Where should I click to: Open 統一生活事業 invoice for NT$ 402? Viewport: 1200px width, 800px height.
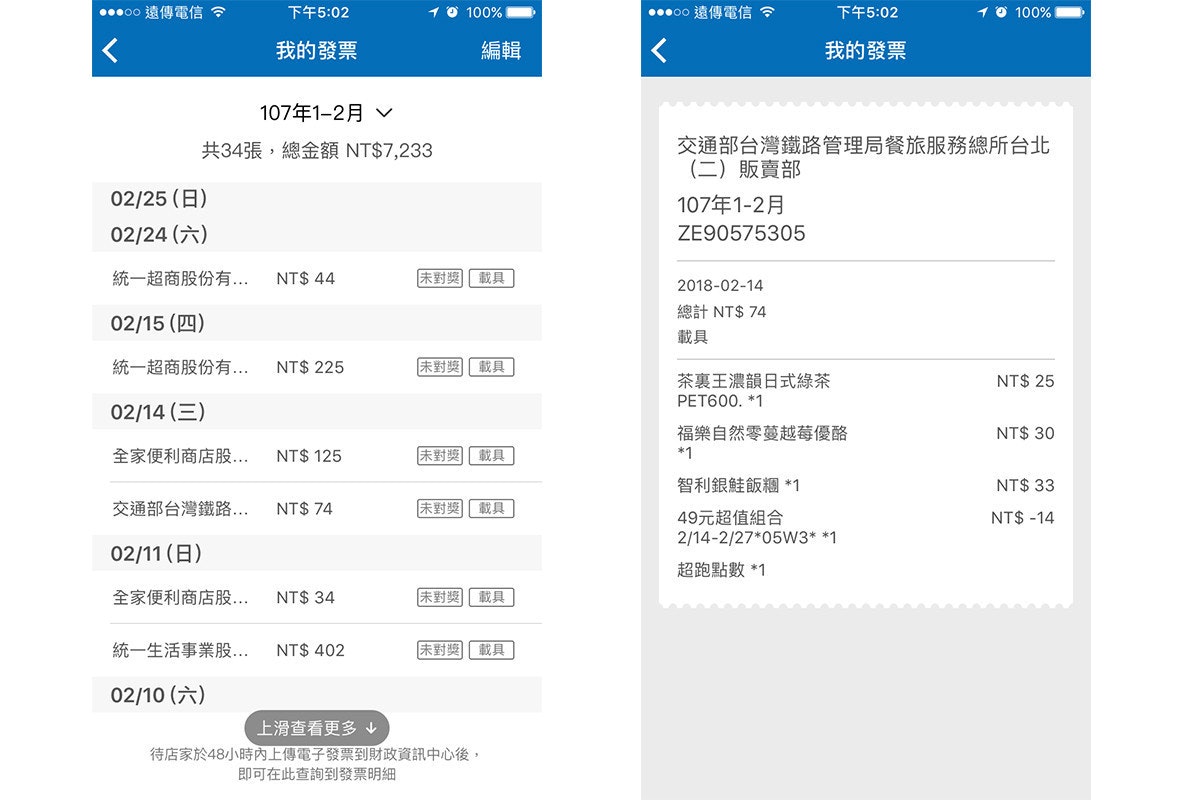(x=317, y=650)
